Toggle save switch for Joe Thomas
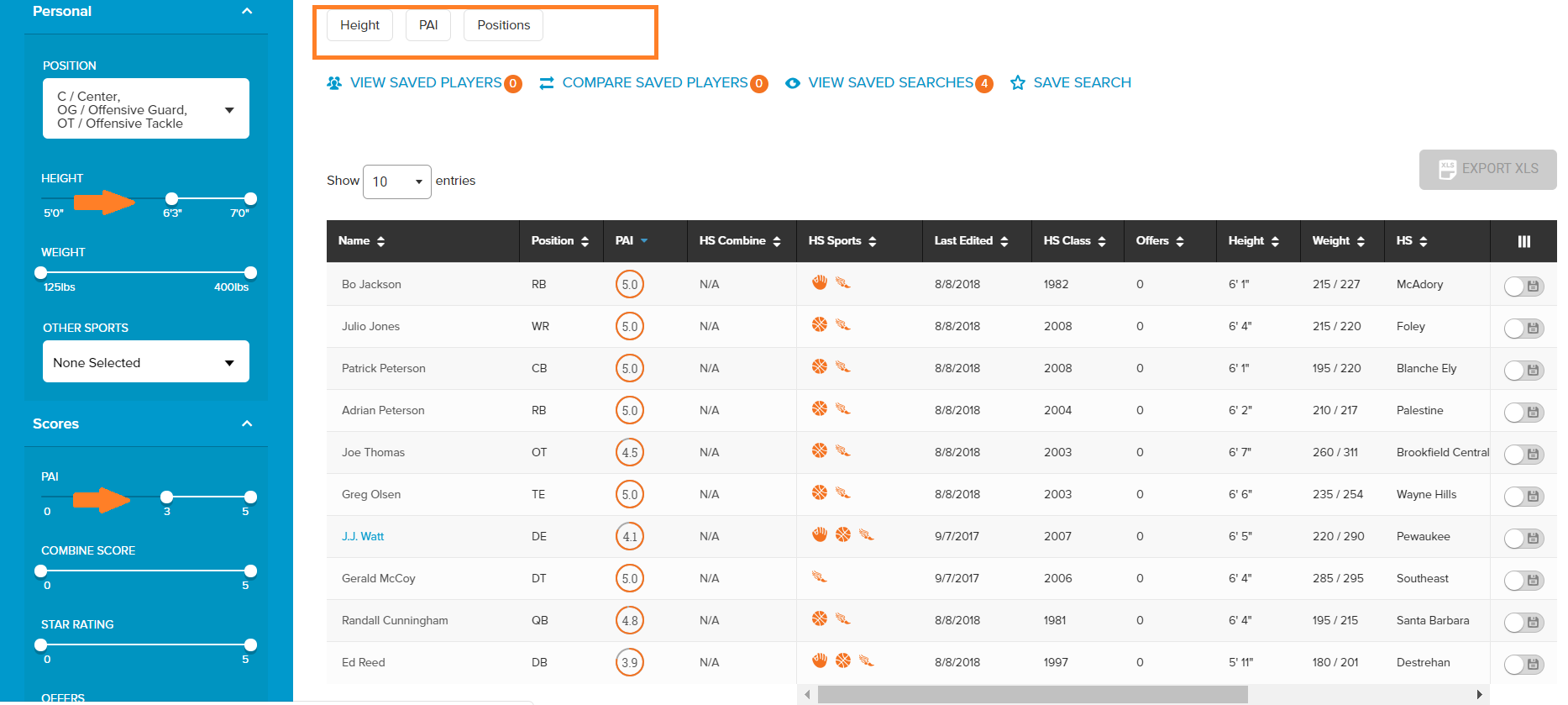Screen dimensions: 1568x705 click(1523, 455)
